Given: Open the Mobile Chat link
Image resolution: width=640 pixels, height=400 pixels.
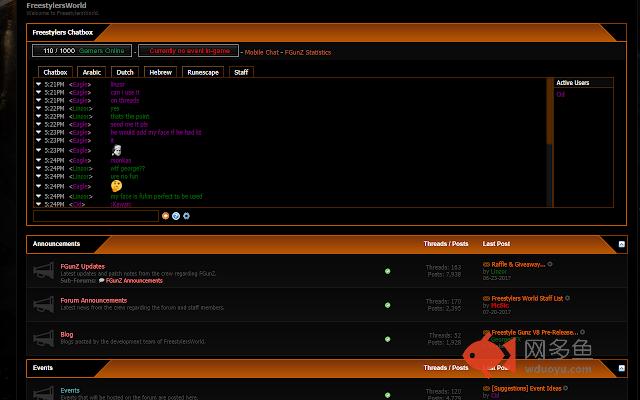Looking at the screenshot, I should tap(262, 52).
